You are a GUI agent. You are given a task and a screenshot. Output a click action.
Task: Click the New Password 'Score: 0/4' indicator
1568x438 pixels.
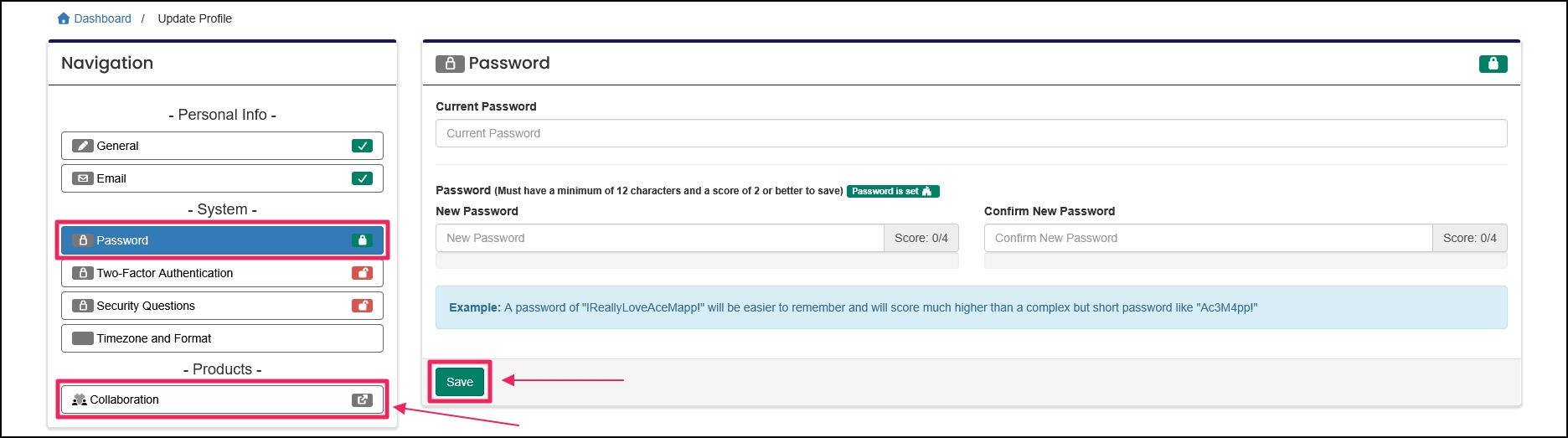(921, 238)
